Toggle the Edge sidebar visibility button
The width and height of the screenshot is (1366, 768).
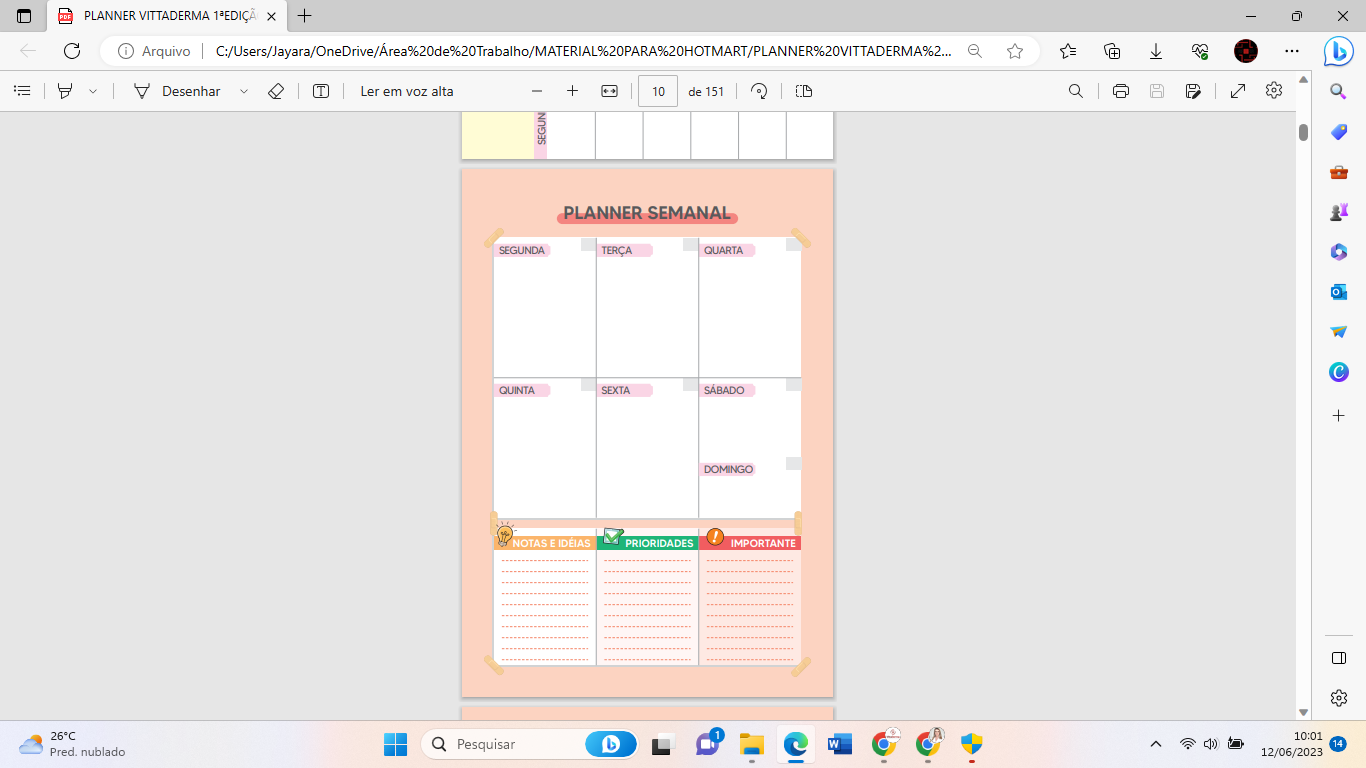[1339, 657]
